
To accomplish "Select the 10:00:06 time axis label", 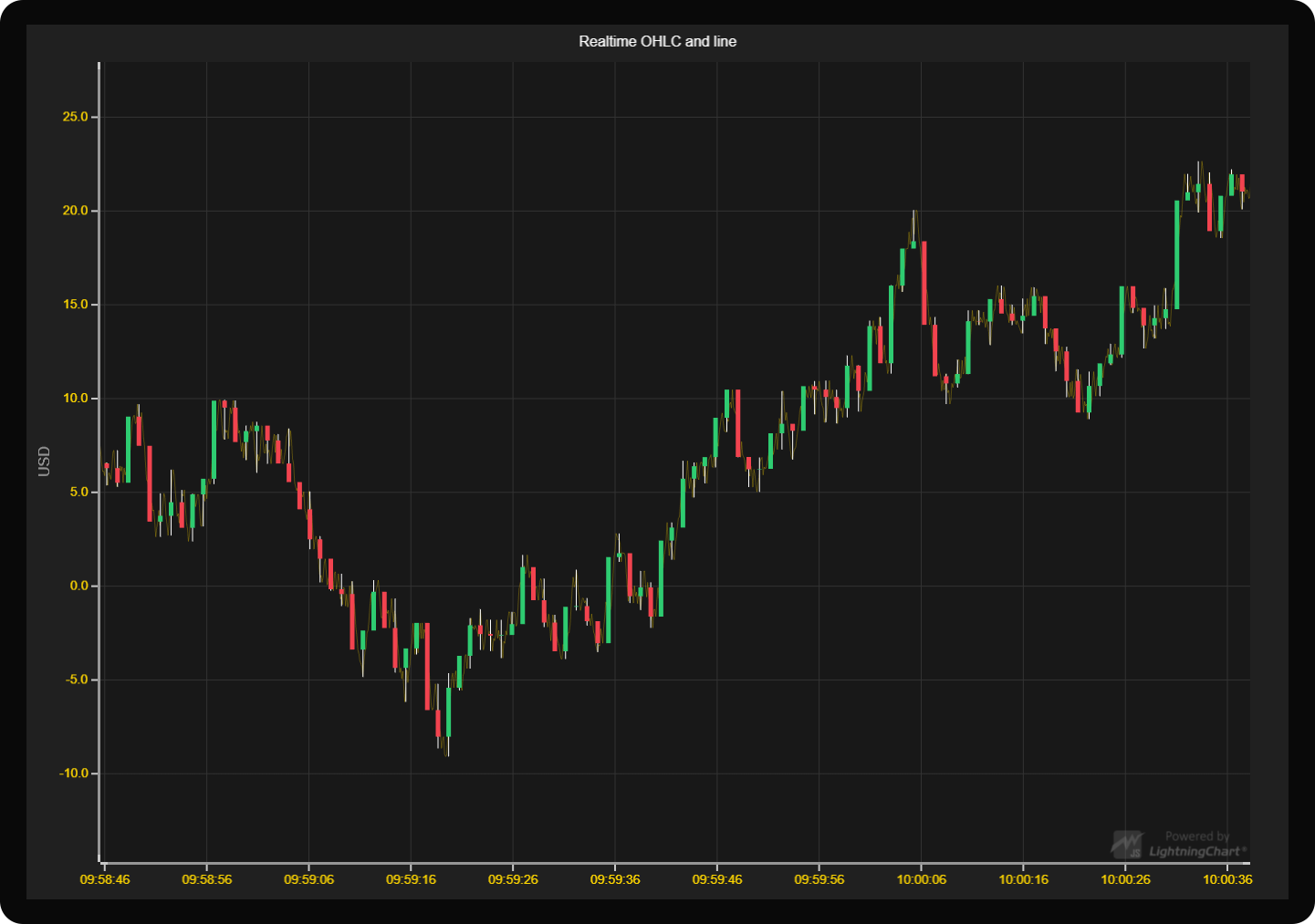I will pyautogui.click(x=922, y=880).
